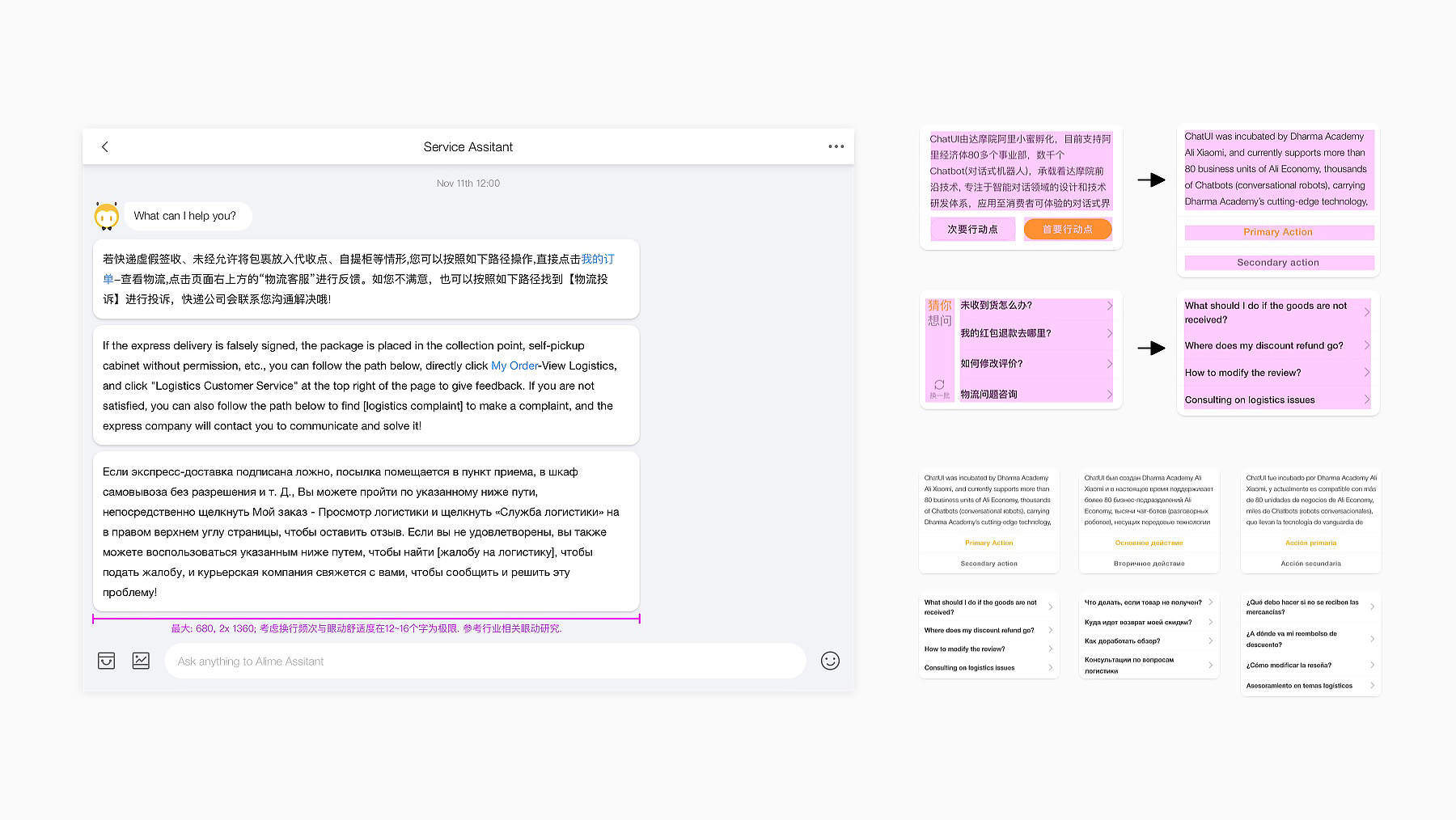Open the shop bag icon near input

(x=106, y=661)
